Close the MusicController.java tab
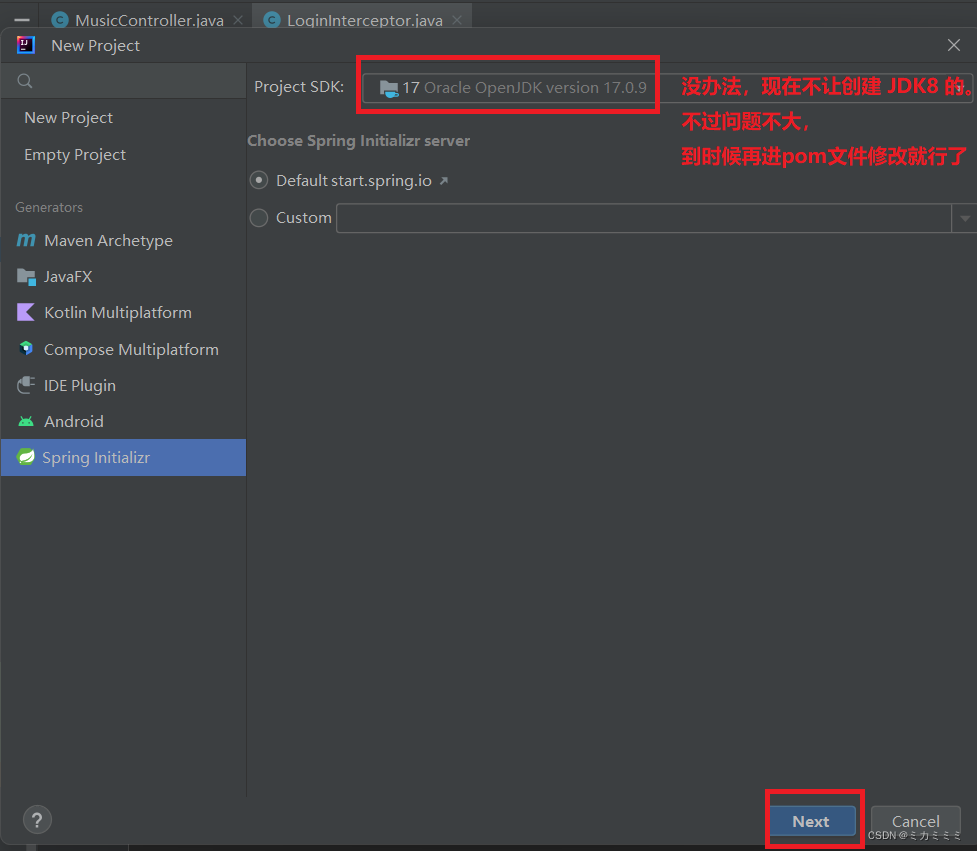The image size is (977, 851). [238, 21]
